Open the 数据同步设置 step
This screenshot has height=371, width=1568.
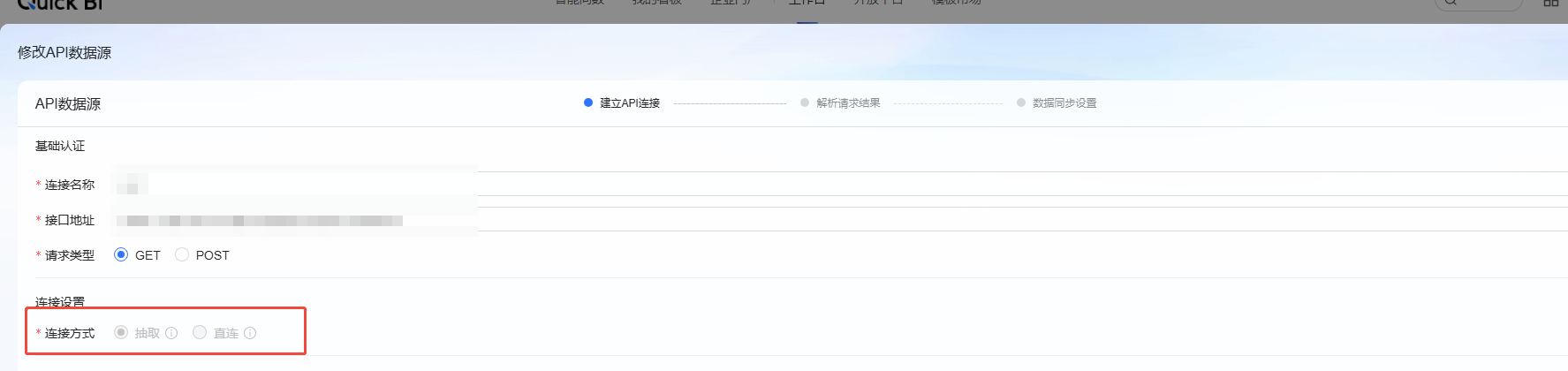[1064, 103]
